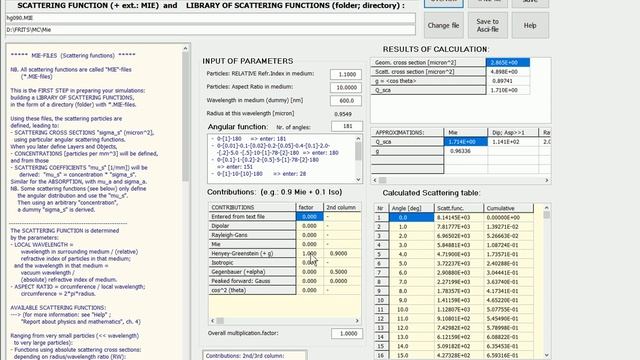640x360 pixels.
Task: Click the Approximations table right scroll arrow
Action: [x=547, y=180]
